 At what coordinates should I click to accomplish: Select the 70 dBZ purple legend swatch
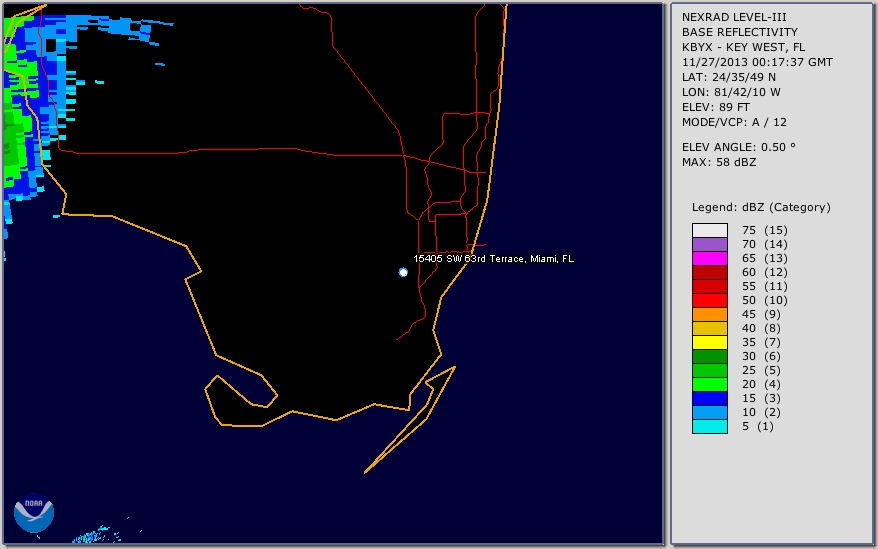710,244
